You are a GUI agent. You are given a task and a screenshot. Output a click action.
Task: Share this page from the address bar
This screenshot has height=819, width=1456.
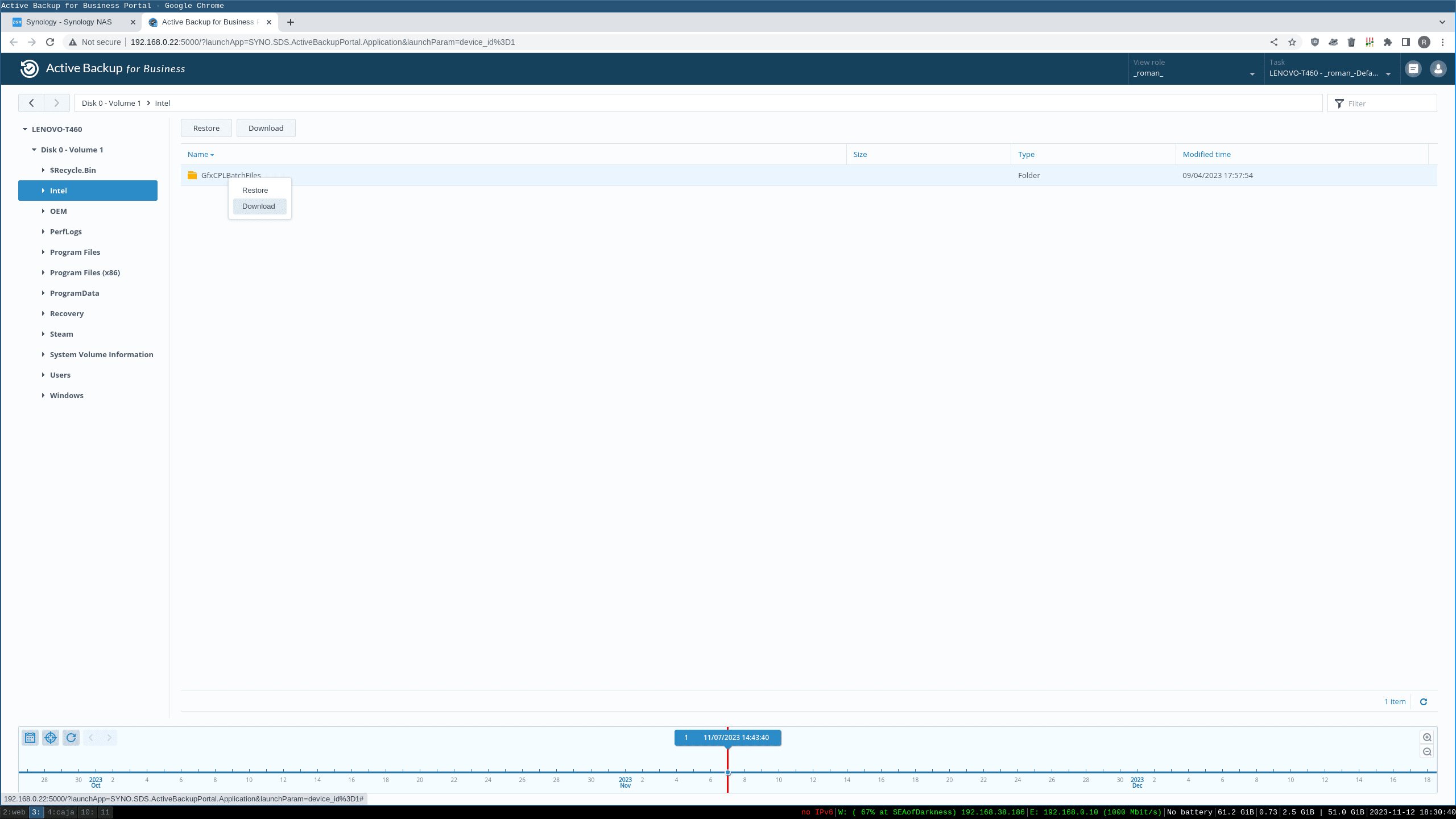[x=1274, y=42]
